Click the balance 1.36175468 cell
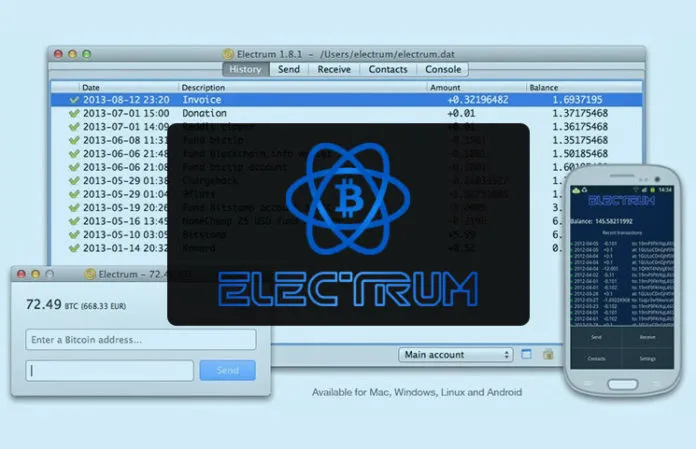 point(580,126)
